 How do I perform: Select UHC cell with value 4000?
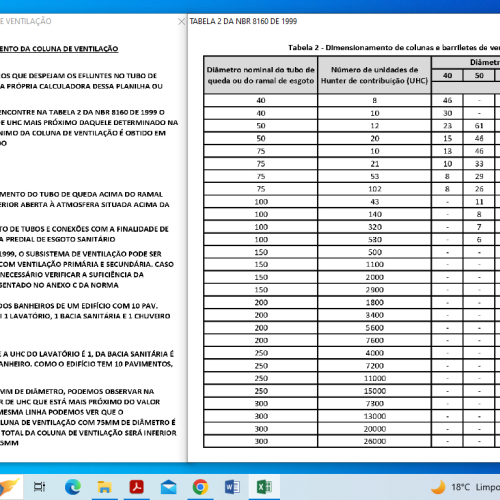(374, 353)
